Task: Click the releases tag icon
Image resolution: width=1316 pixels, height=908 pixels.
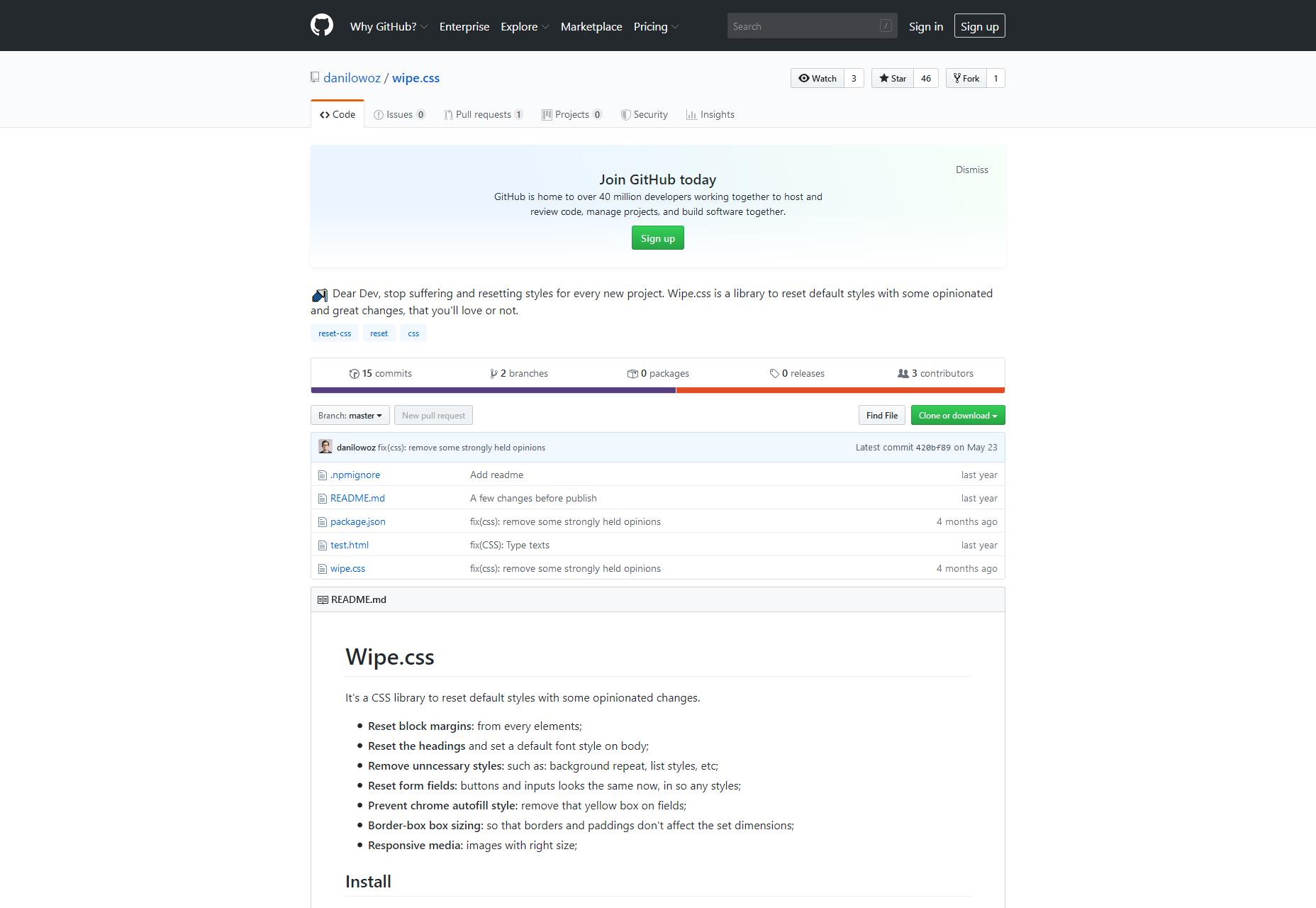Action: coord(774,374)
